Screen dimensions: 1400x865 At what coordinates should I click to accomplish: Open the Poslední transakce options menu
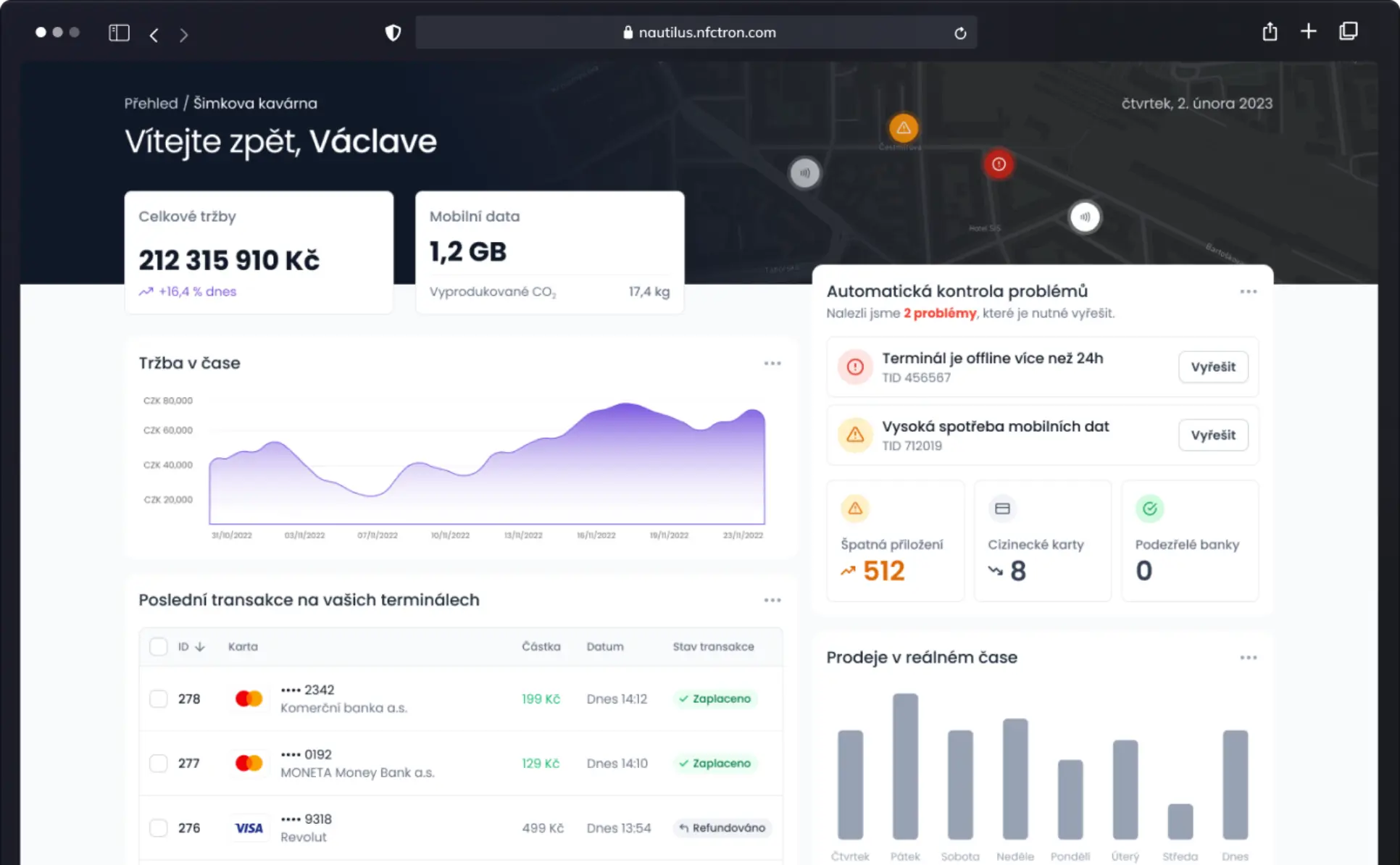[x=772, y=600]
